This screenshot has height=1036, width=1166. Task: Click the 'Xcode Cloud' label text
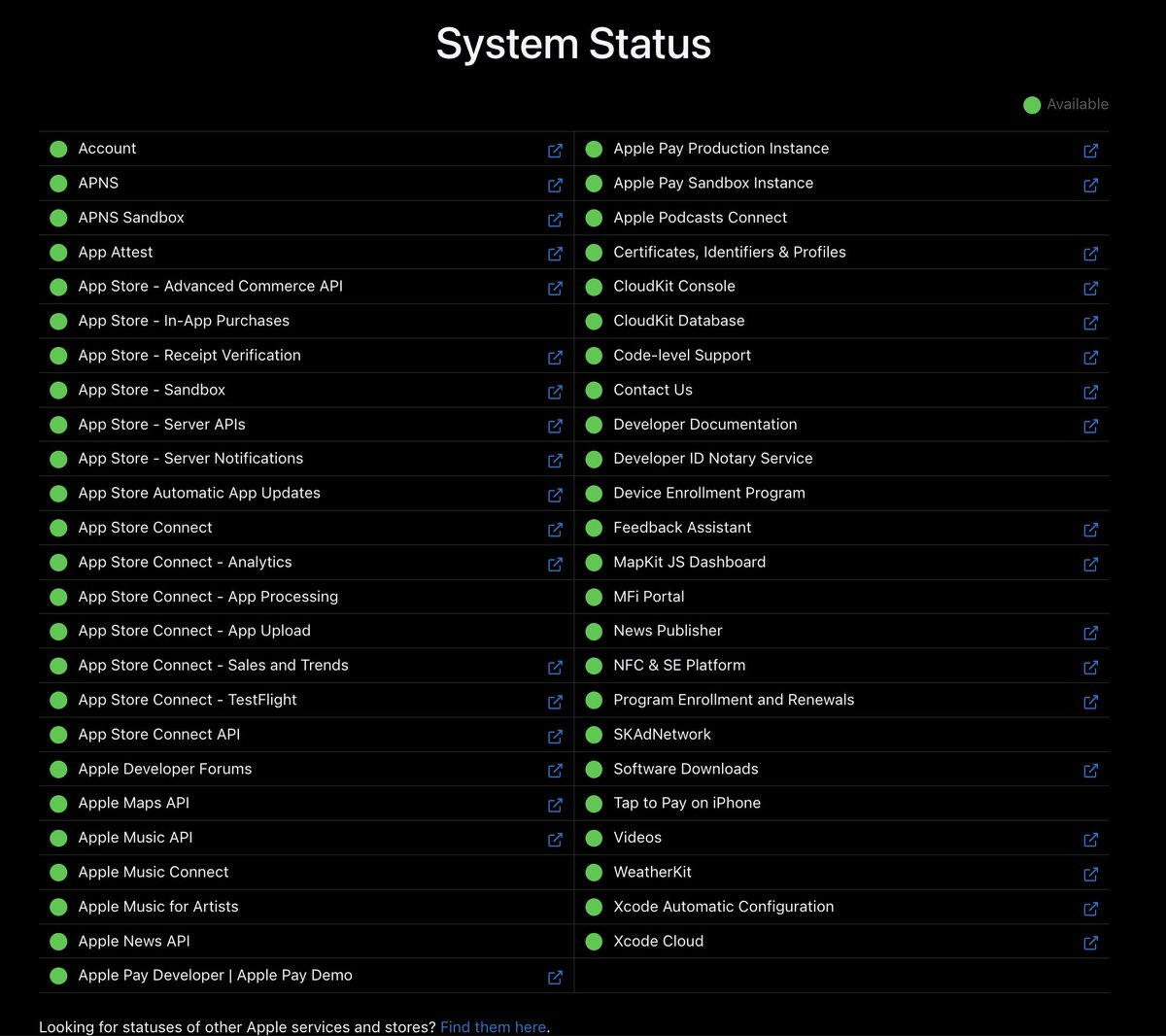click(x=658, y=941)
